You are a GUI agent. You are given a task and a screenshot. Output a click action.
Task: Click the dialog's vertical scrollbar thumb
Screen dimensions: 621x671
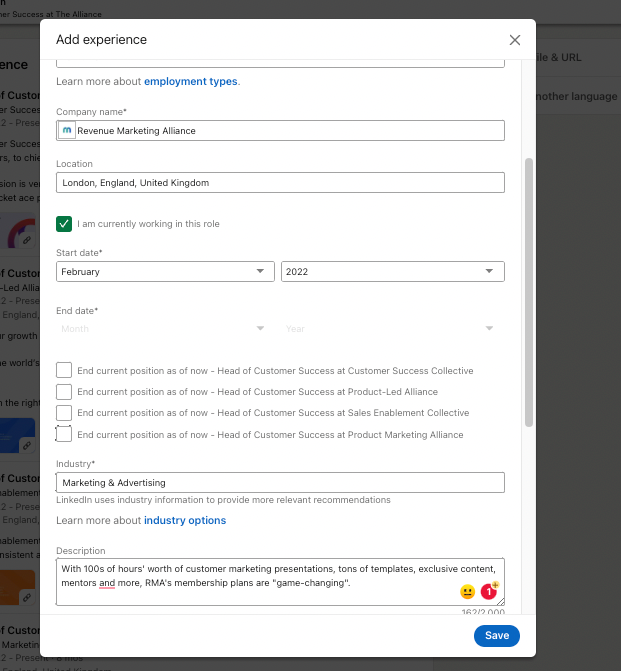pyautogui.click(x=529, y=292)
